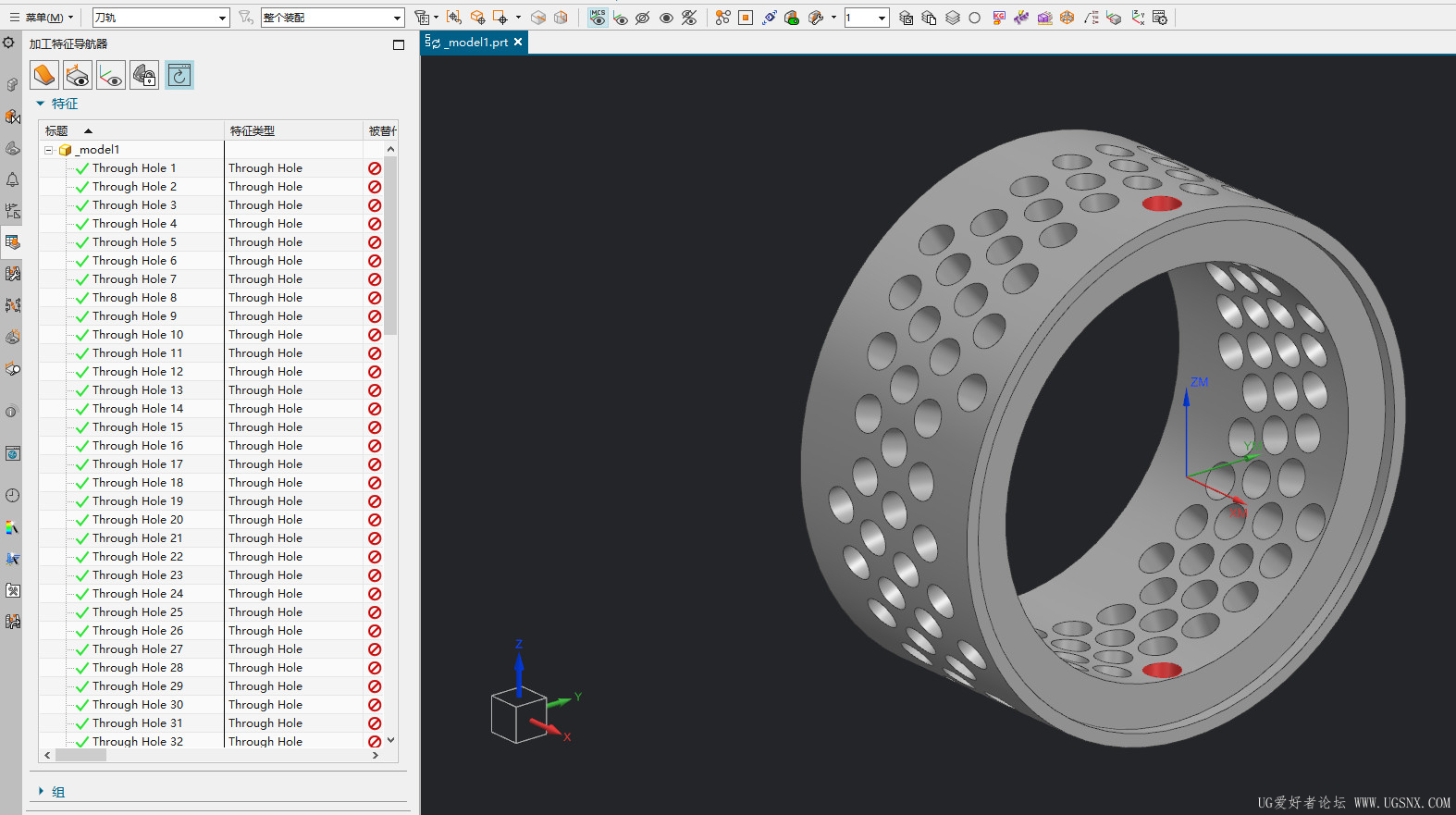The image size is (1456, 815).
Task: Click the top red highlighted hole on model
Action: [1161, 204]
